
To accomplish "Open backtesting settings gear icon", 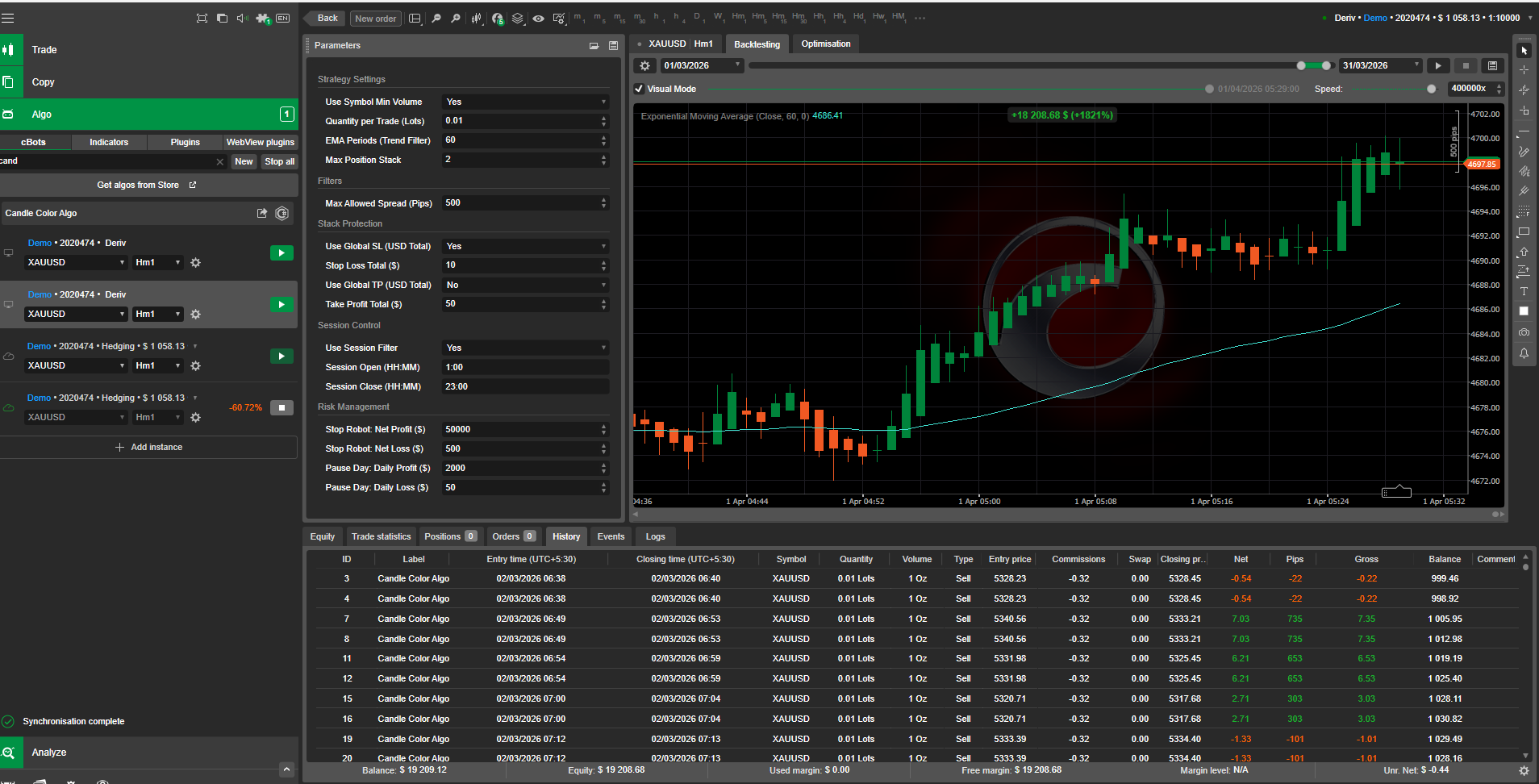I will click(x=644, y=66).
